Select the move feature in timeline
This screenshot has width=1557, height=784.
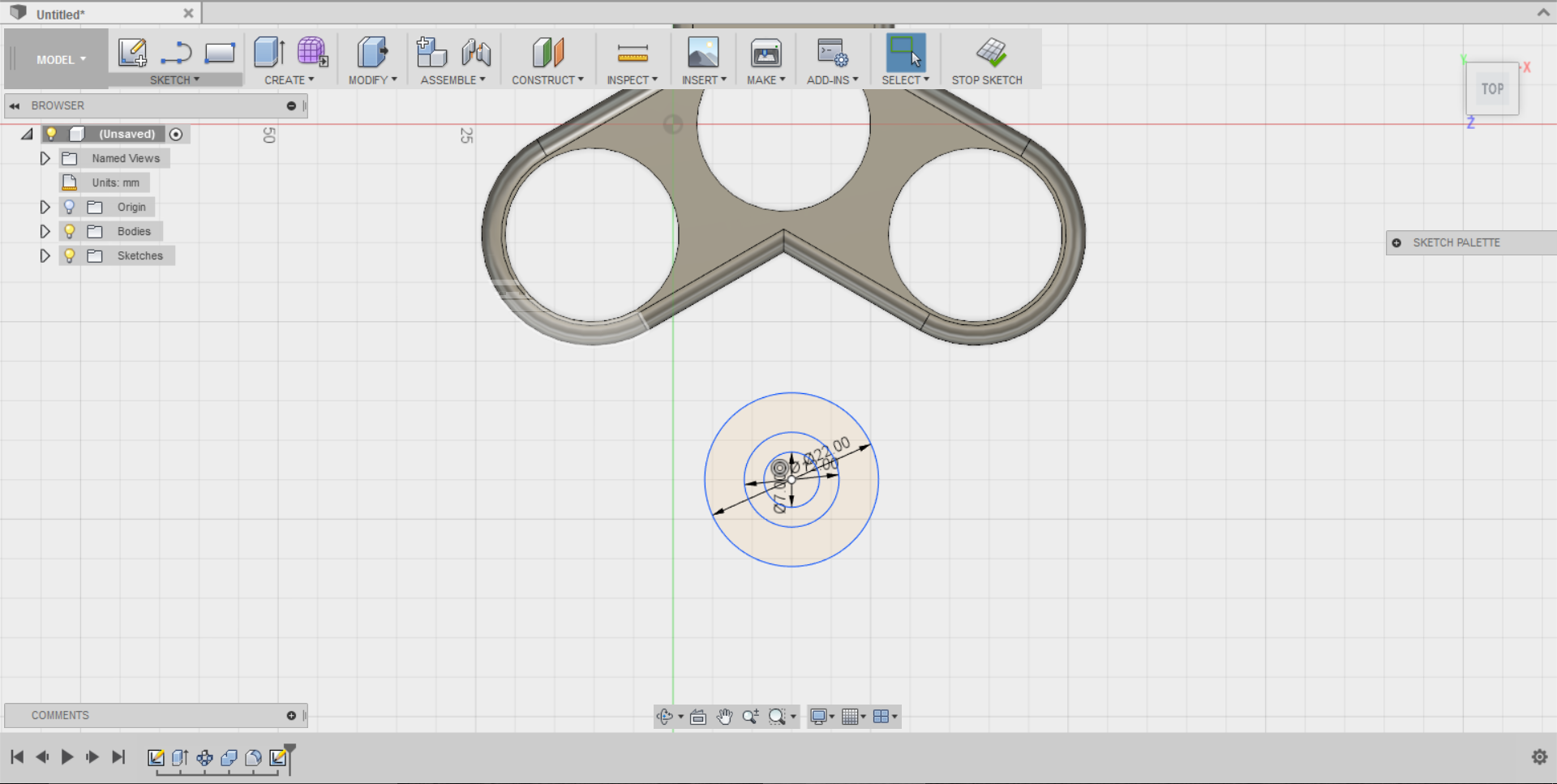[x=204, y=757]
